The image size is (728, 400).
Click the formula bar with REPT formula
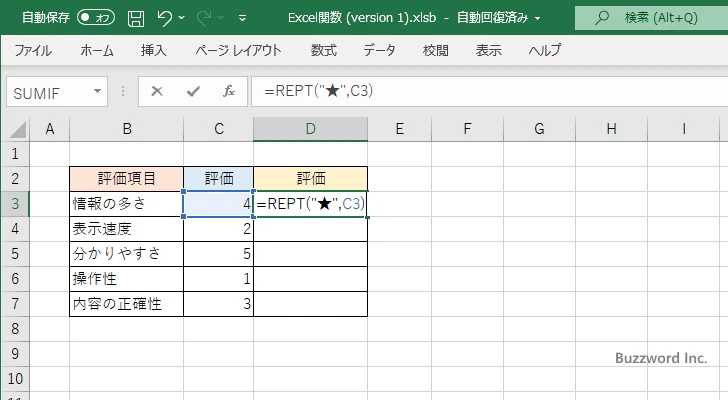point(489,91)
